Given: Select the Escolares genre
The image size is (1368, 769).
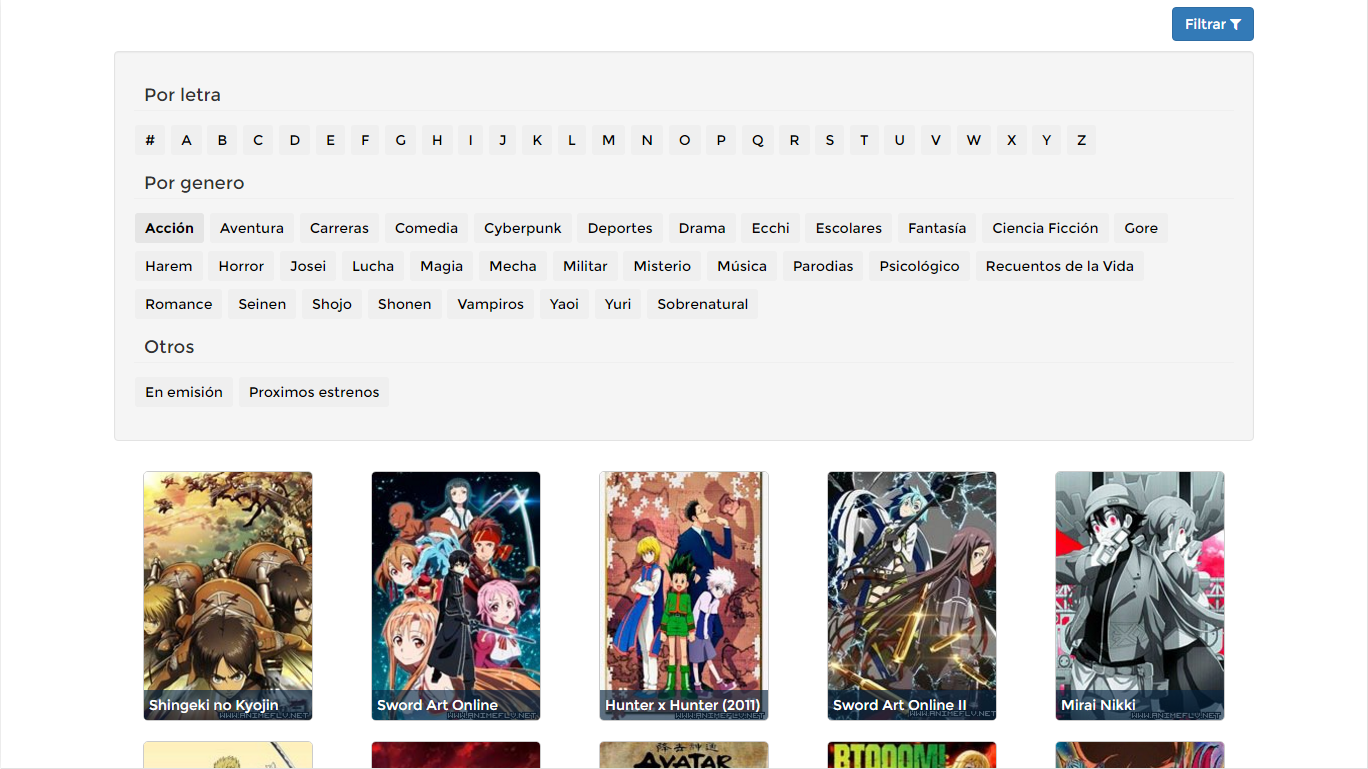Looking at the screenshot, I should click(849, 228).
